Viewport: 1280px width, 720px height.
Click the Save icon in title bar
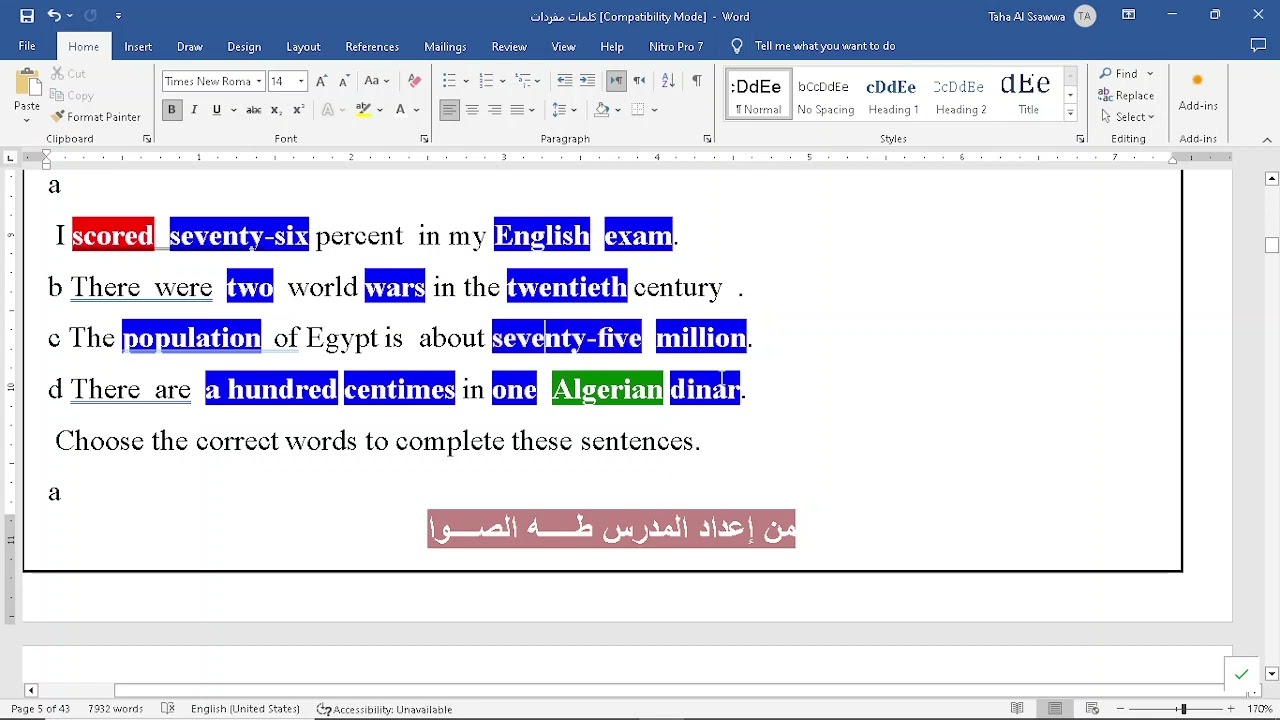click(x=27, y=16)
